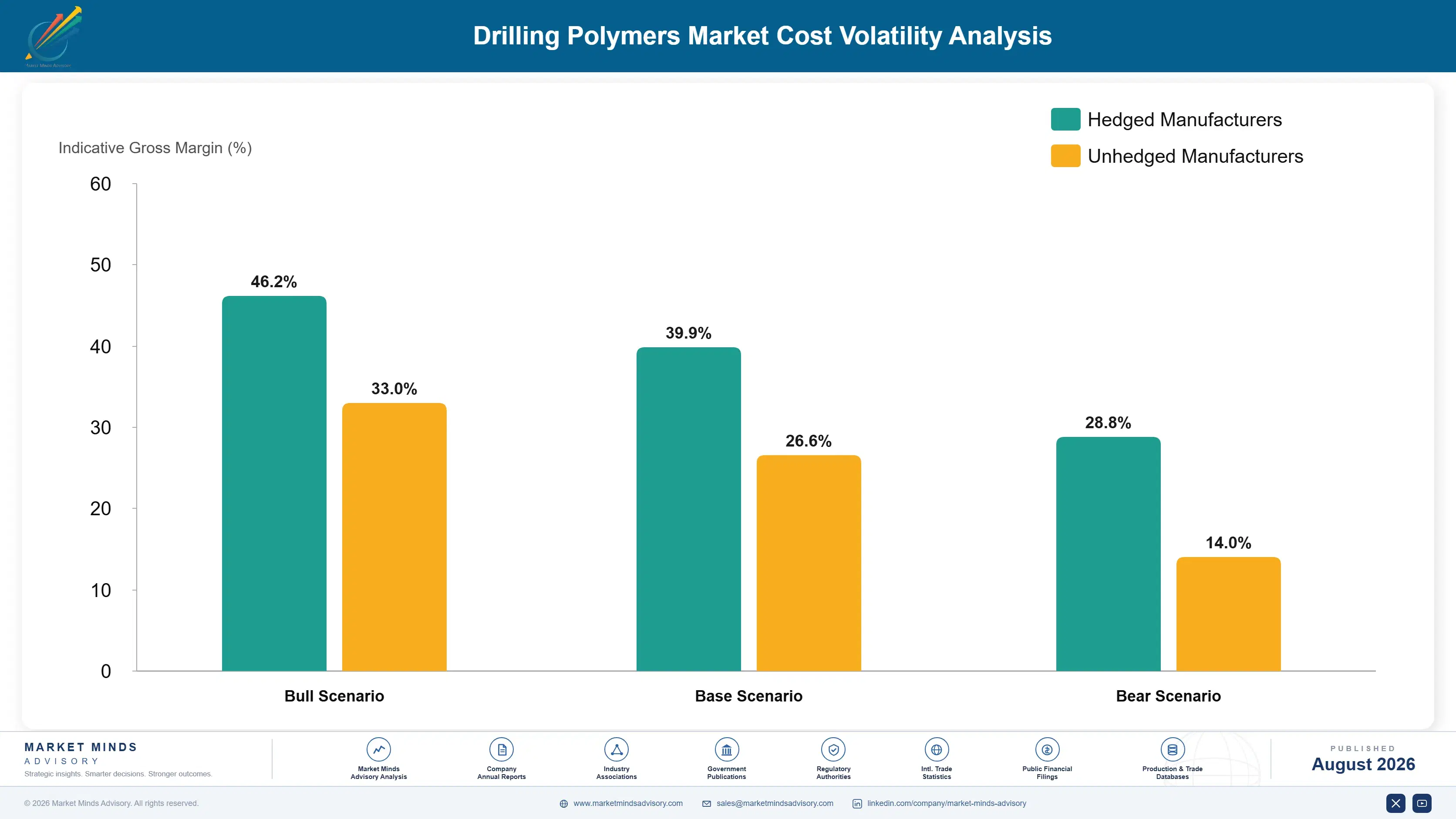The width and height of the screenshot is (1456, 819).
Task: Click the Bull Scenario hedged bar
Action: [274, 483]
